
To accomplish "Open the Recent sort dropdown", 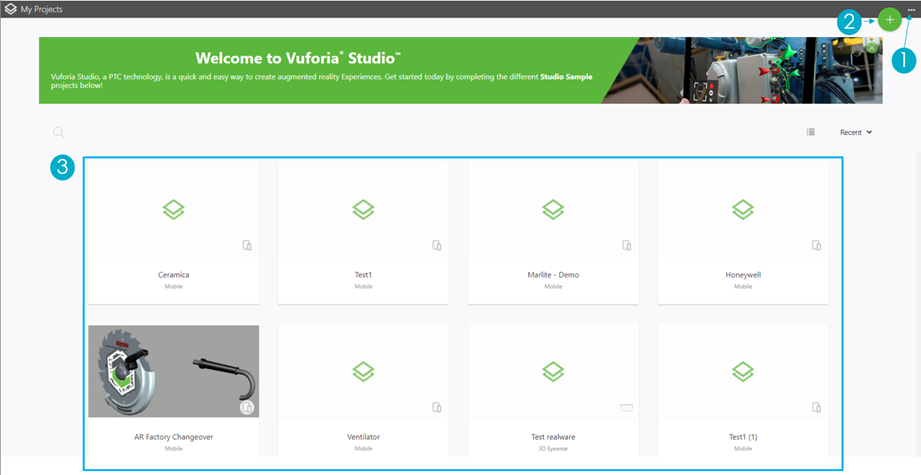I will pos(856,132).
